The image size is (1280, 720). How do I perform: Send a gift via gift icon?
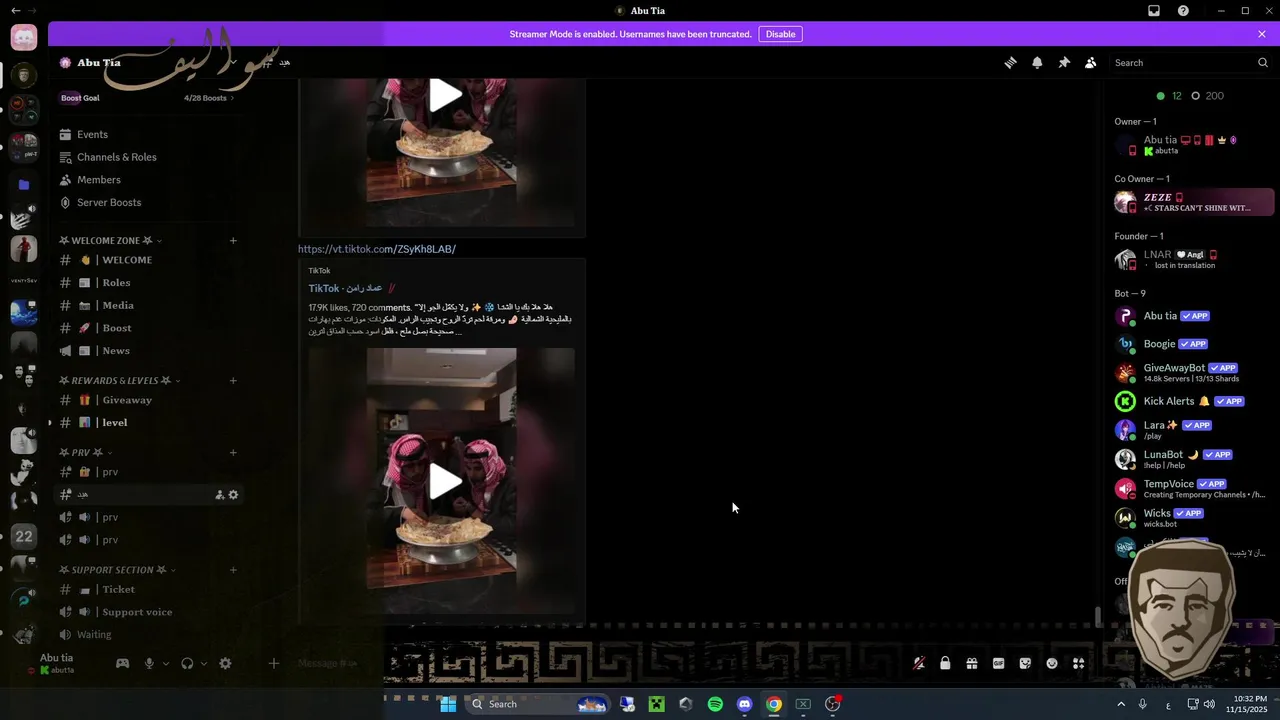click(971, 663)
